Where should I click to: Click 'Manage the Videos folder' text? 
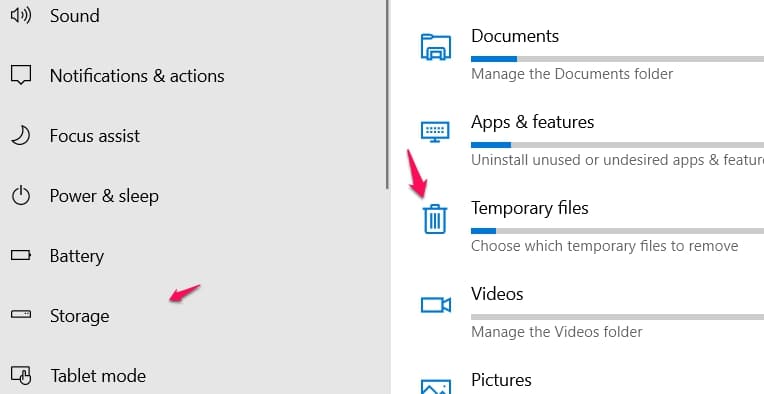[x=557, y=332]
